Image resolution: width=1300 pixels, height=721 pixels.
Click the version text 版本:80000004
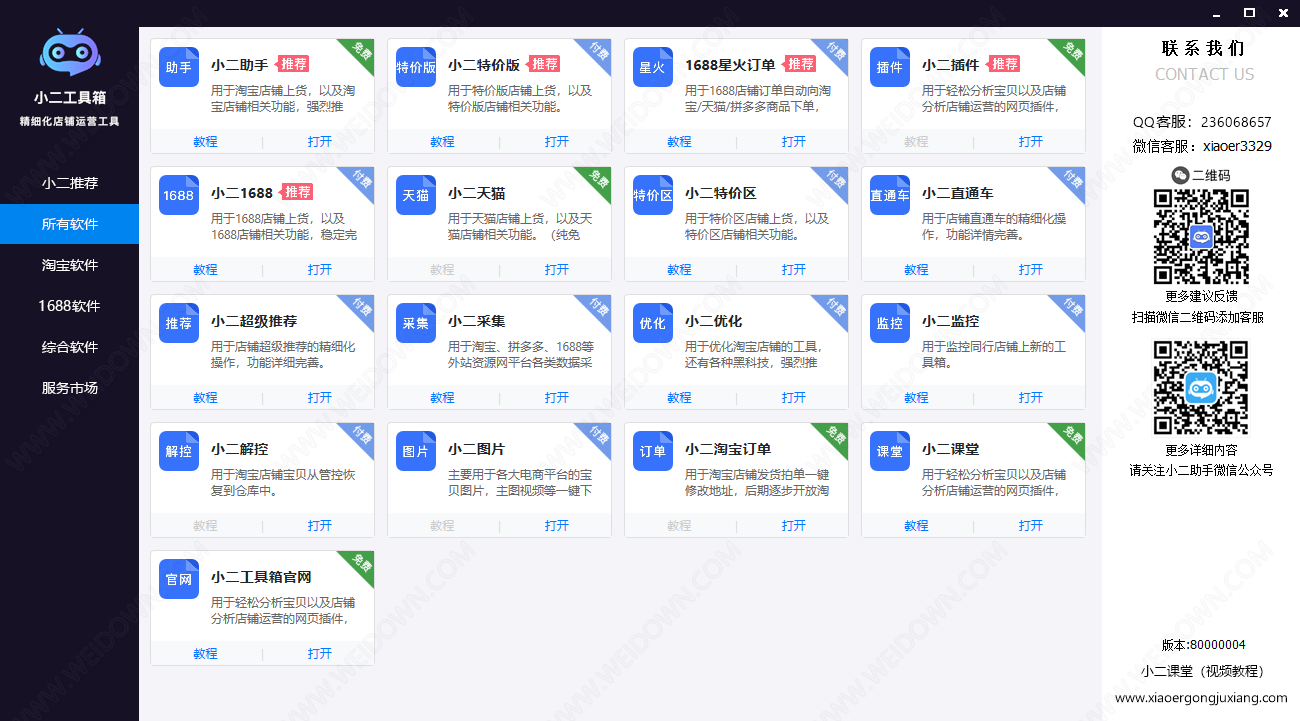point(1203,645)
